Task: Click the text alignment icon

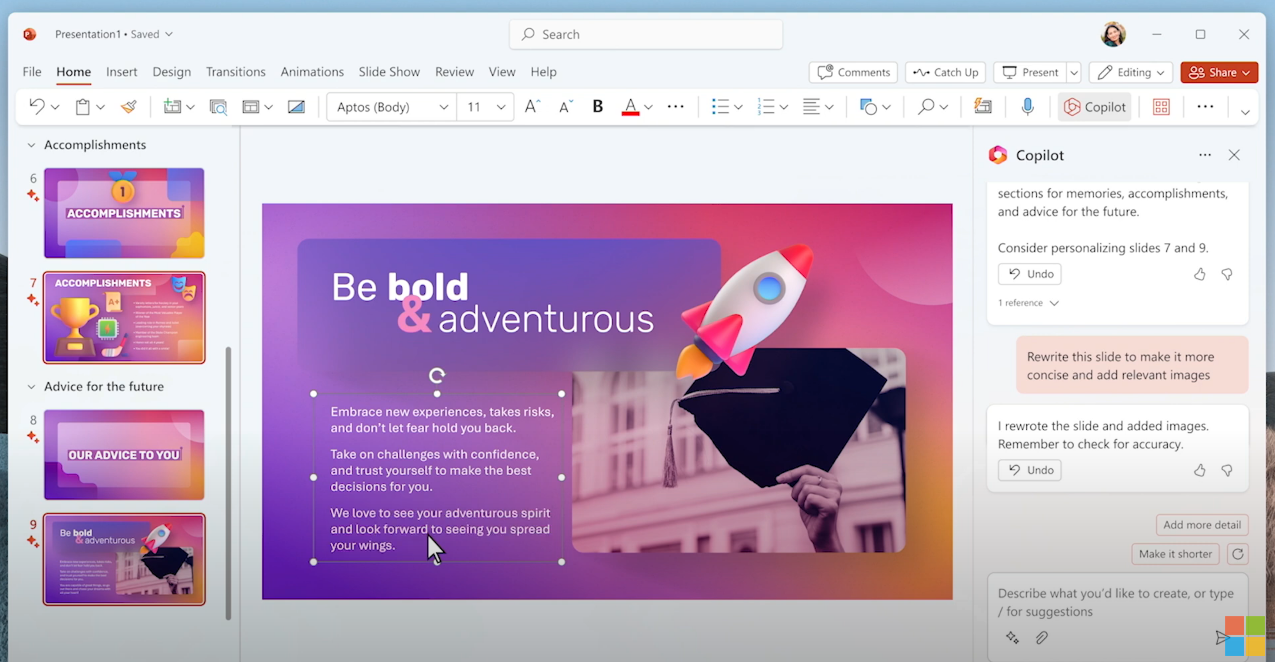Action: click(x=812, y=106)
